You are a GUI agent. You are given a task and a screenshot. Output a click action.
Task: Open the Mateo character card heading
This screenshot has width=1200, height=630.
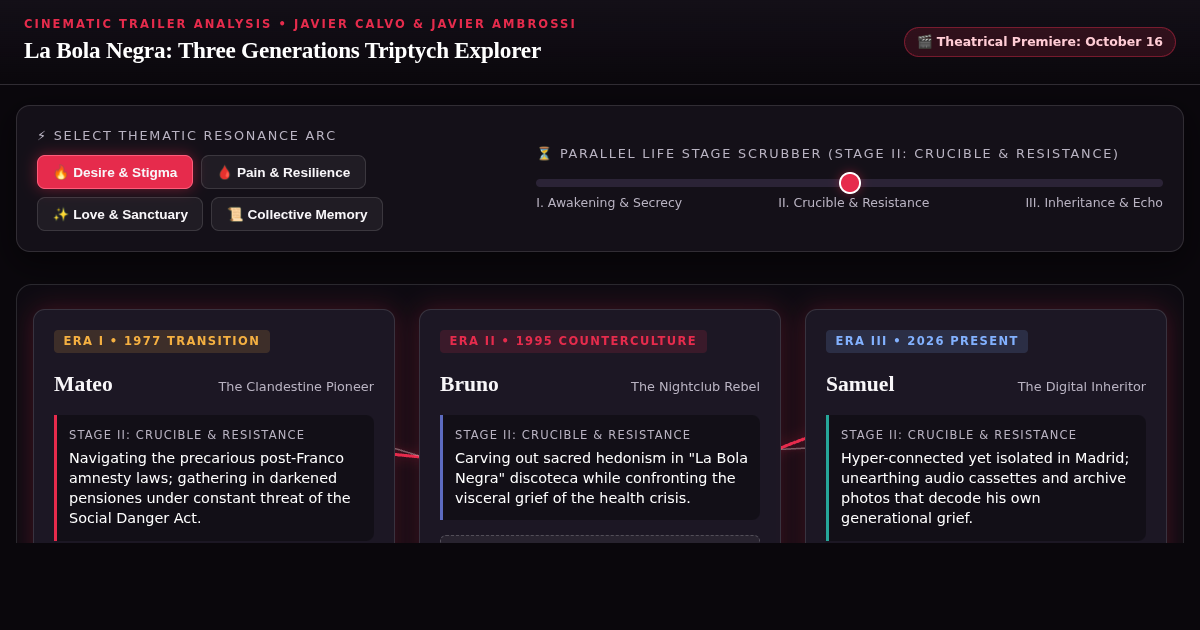click(x=83, y=384)
